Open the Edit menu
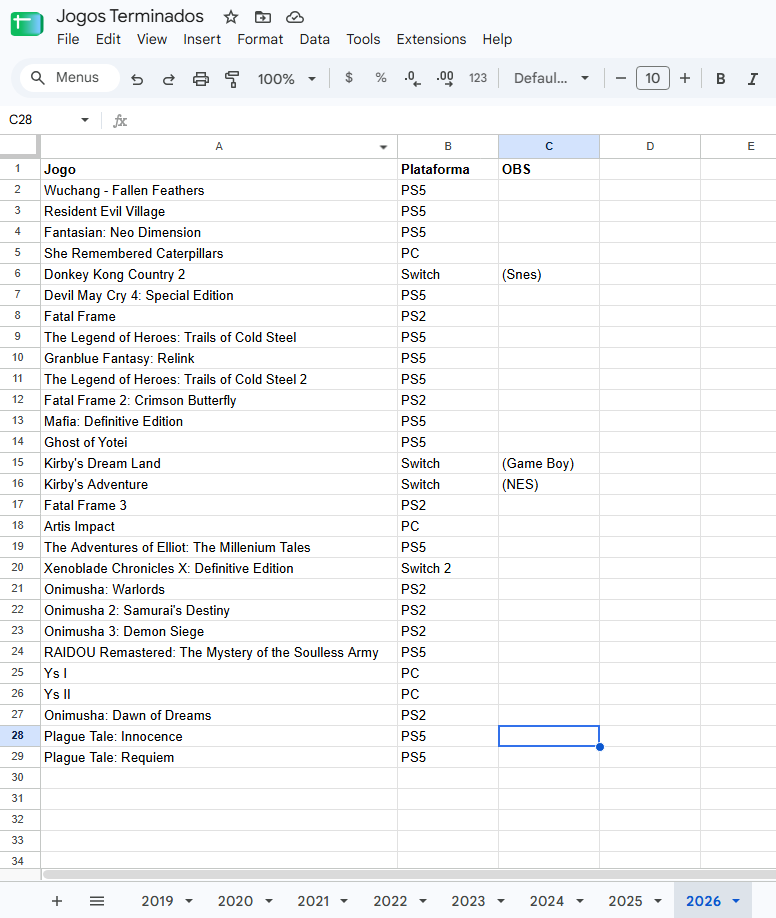Screen dimensions: 776x918 coord(108,39)
